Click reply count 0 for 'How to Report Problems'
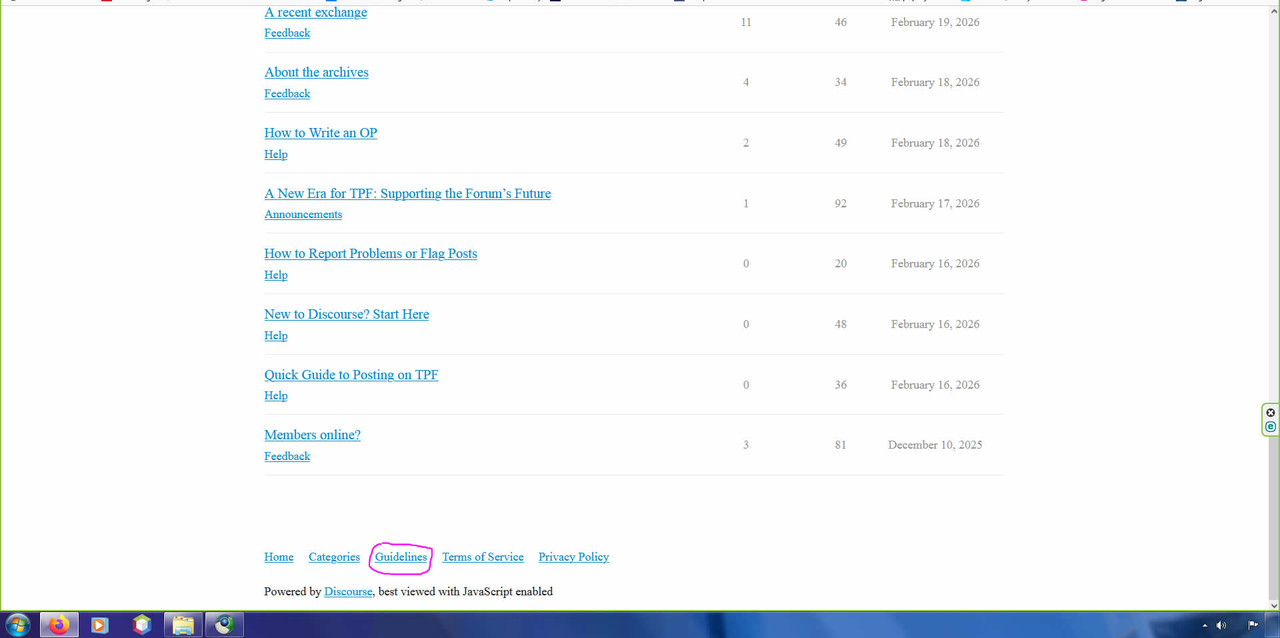 (x=746, y=264)
